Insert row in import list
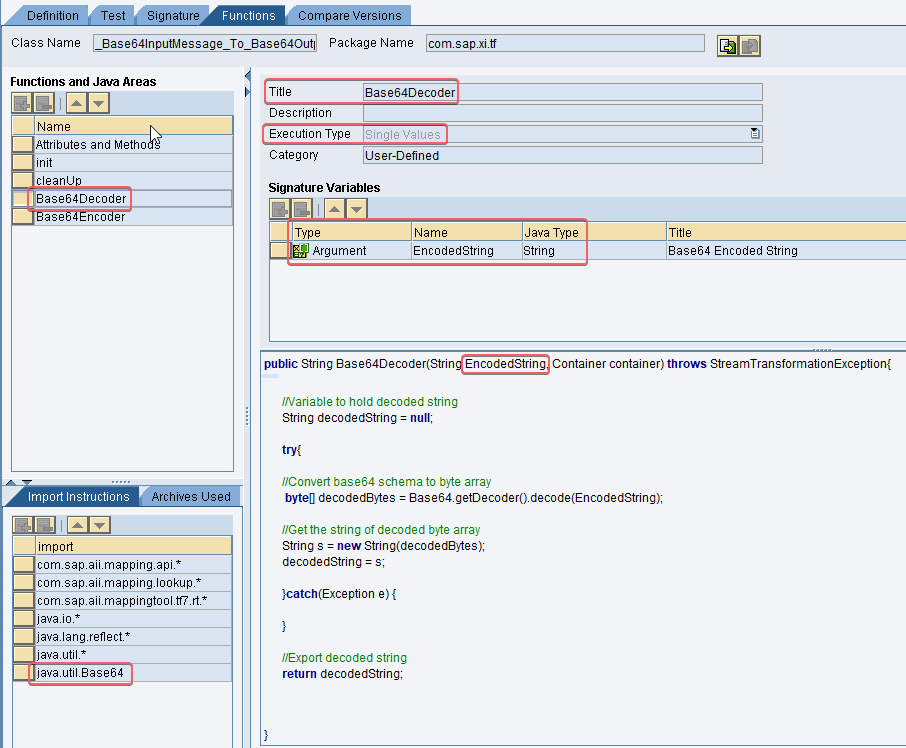Viewport: 906px width, 748px height. coord(23,525)
